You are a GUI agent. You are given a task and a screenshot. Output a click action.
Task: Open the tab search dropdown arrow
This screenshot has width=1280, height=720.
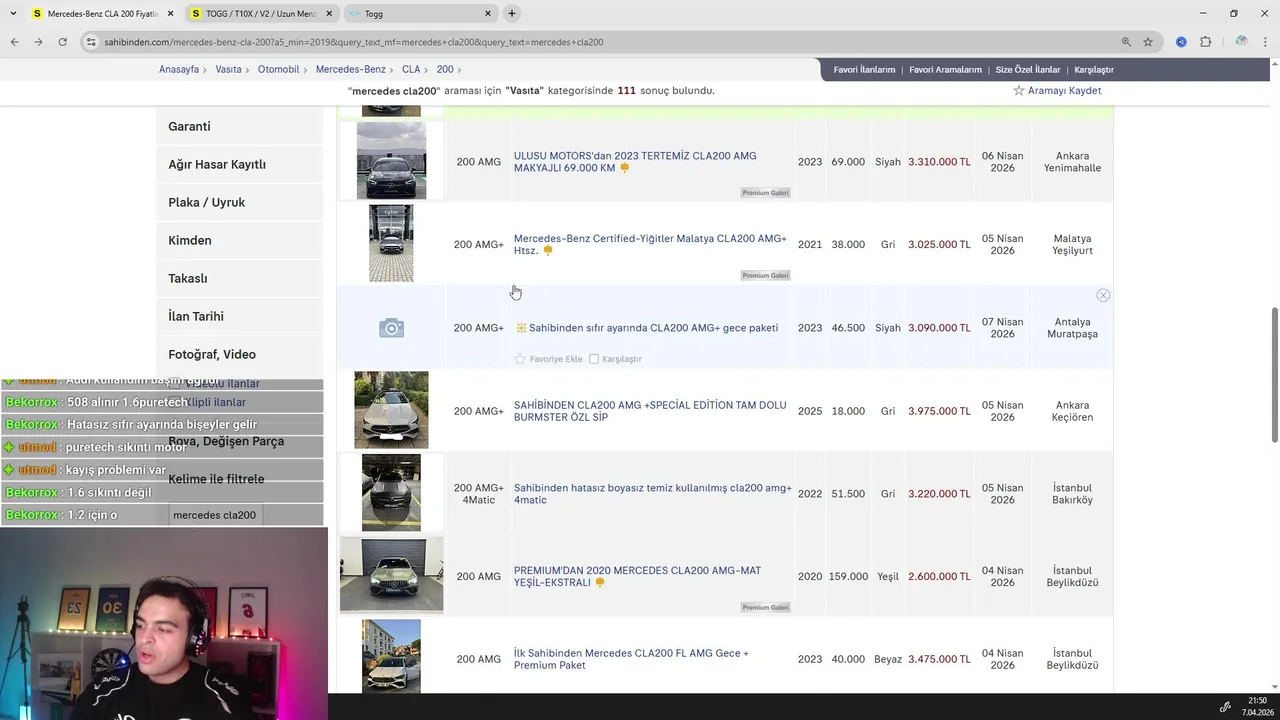pos(13,14)
